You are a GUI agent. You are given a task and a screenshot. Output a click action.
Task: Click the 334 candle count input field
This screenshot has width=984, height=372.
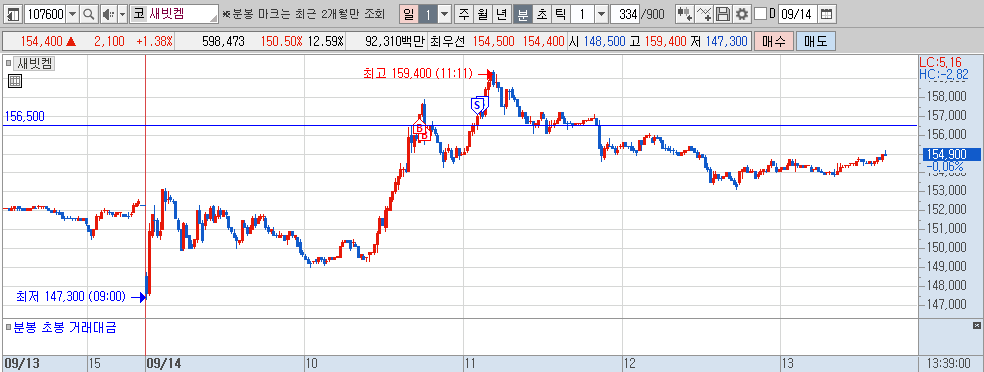[x=625, y=13]
